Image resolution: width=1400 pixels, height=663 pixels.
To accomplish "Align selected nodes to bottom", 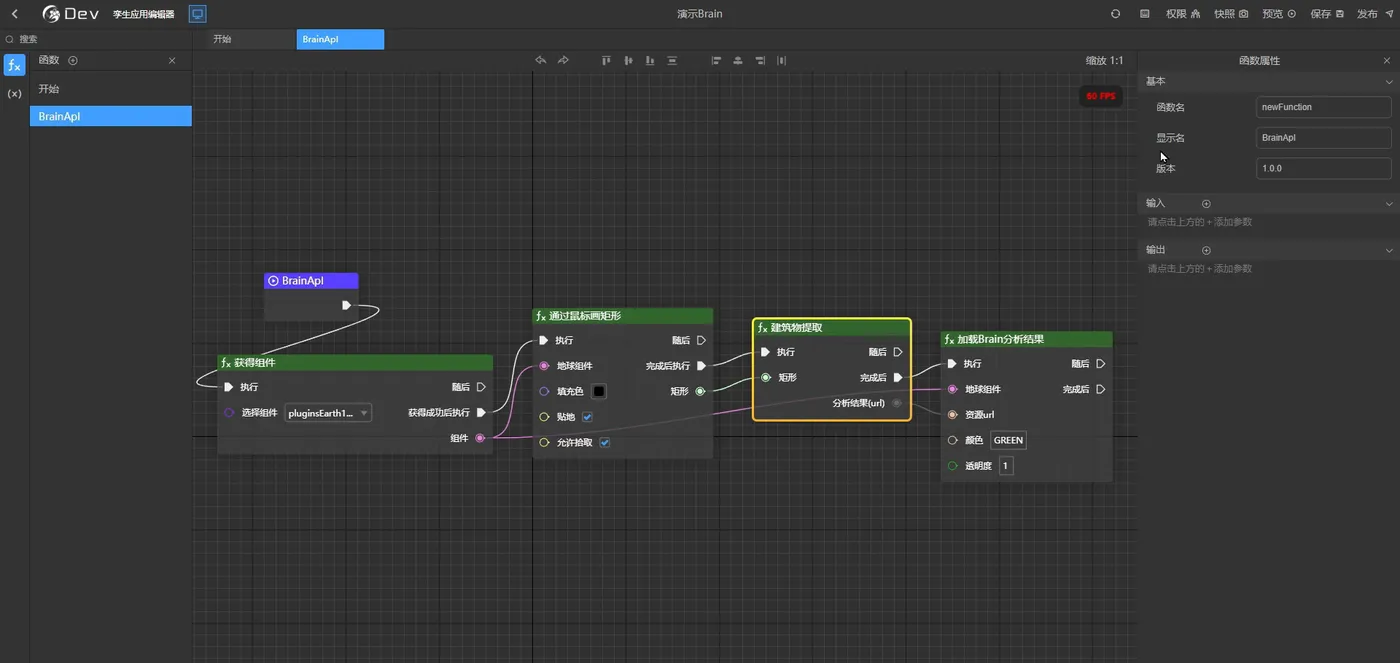I will coord(650,61).
